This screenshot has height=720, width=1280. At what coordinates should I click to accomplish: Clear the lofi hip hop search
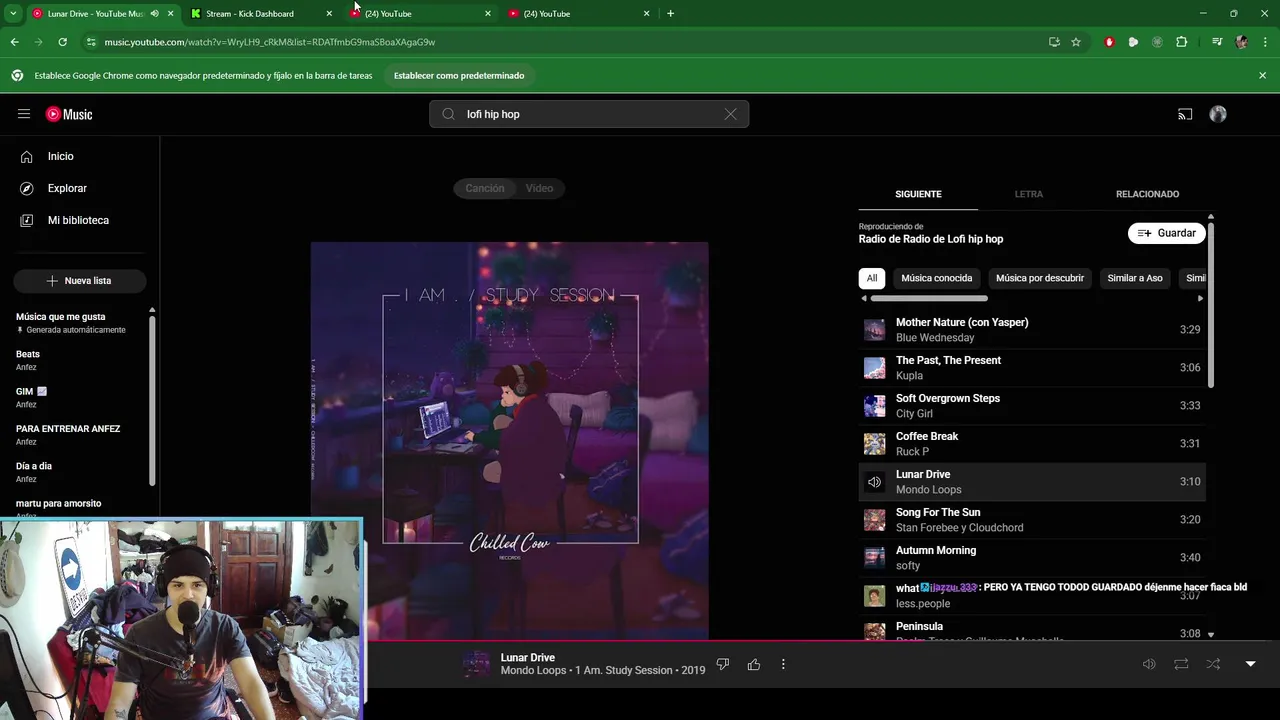click(x=730, y=114)
